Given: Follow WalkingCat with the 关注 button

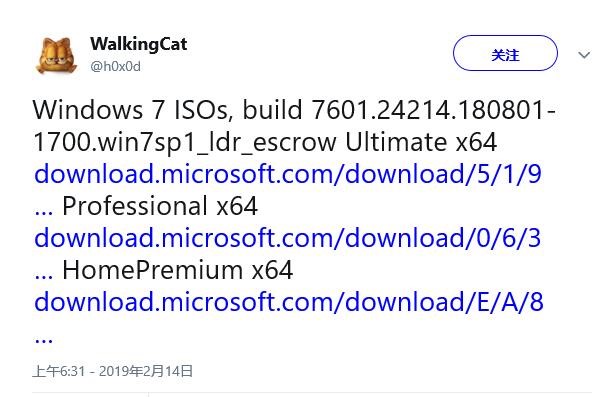Looking at the screenshot, I should tap(505, 53).
